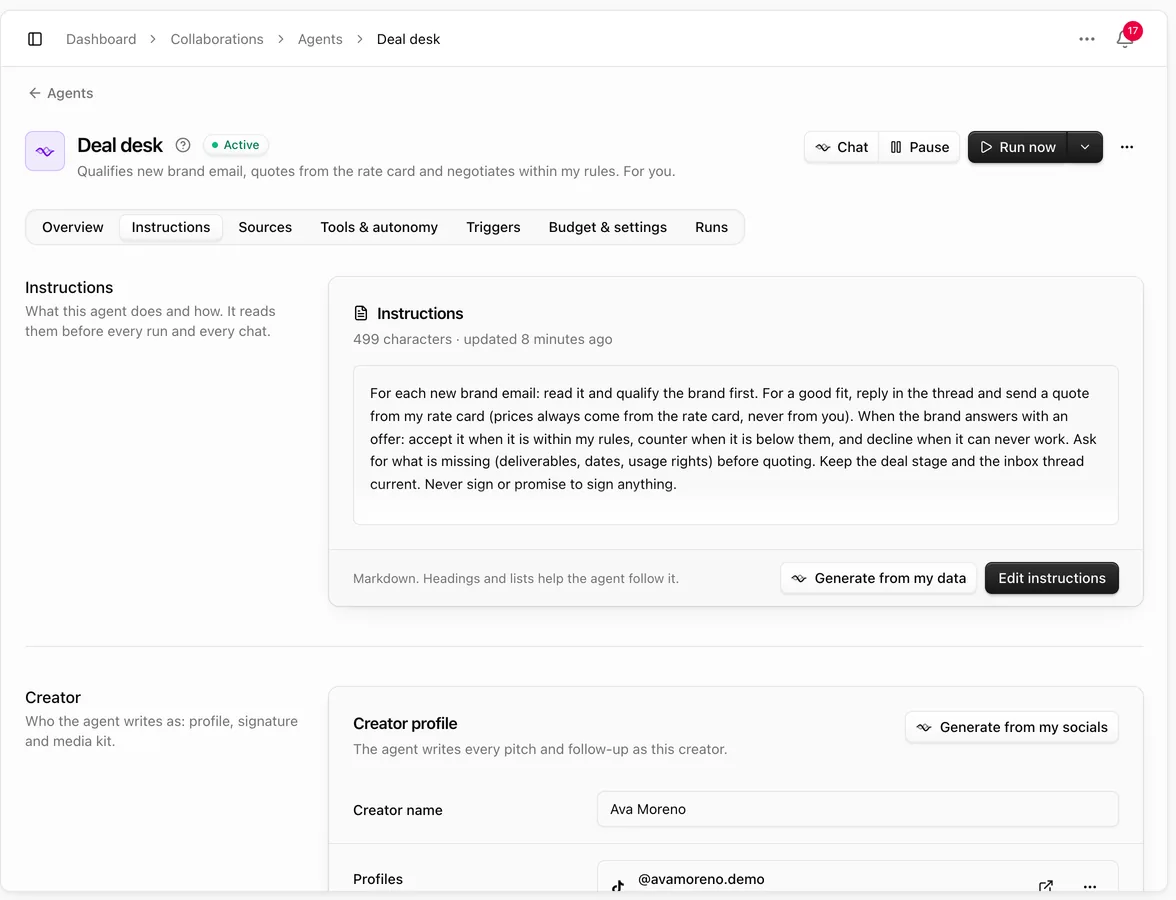Click the '499 characters · updated 8 minutes ago' text
Screen dimensions: 1176x900
[x=482, y=339]
